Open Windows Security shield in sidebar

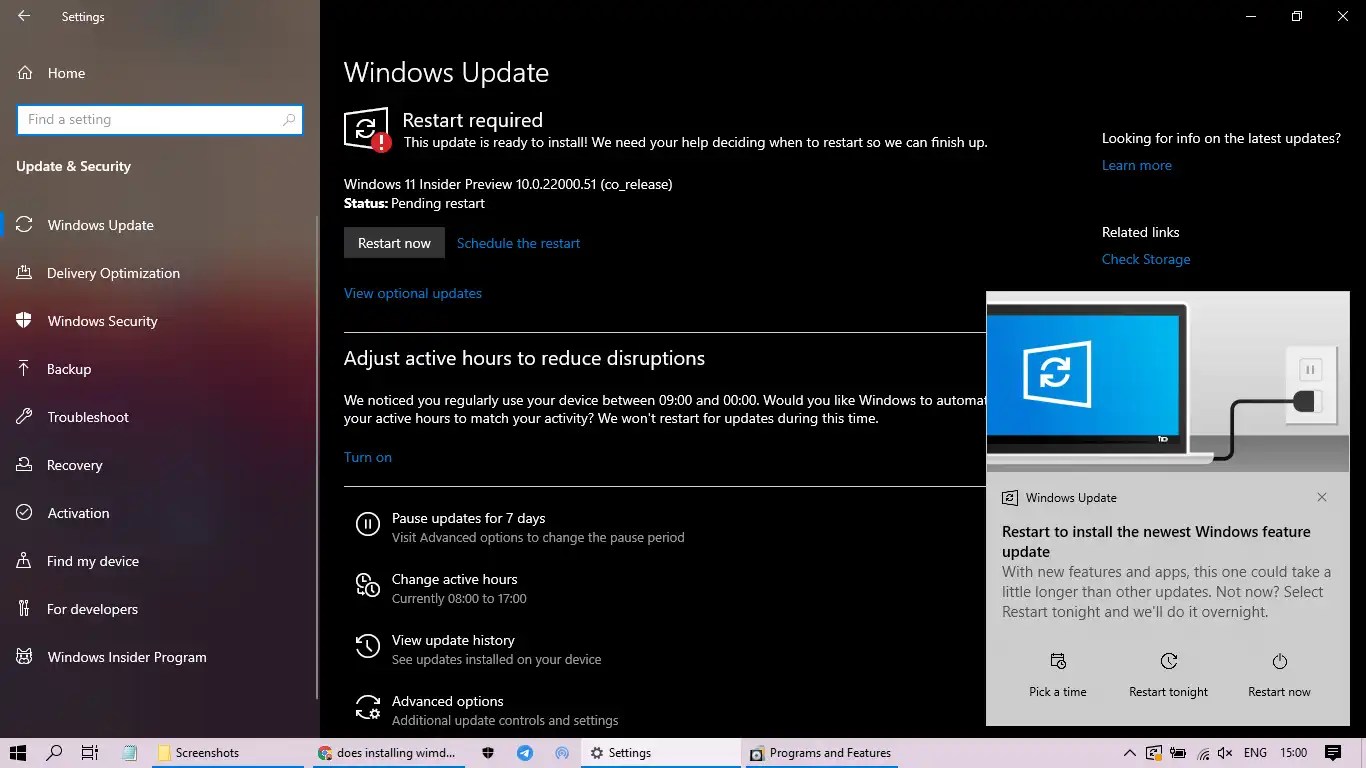pos(25,321)
